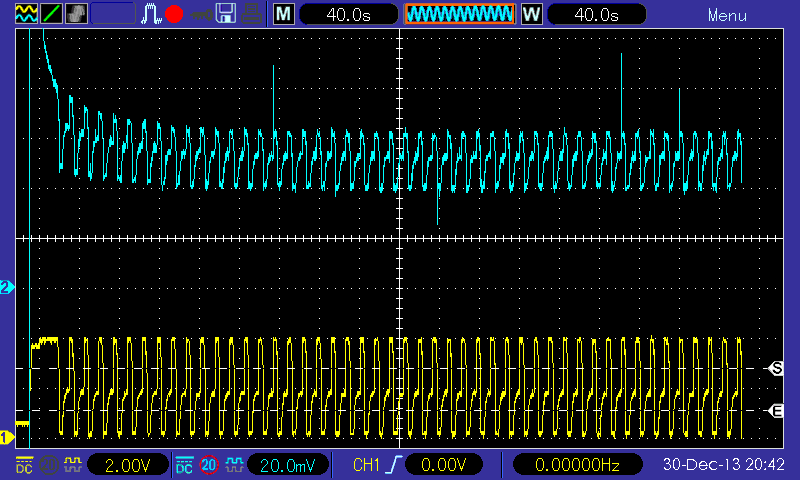Click the gray persistence display icon
Image resolution: width=800 pixels, height=480 pixels.
tap(76, 14)
